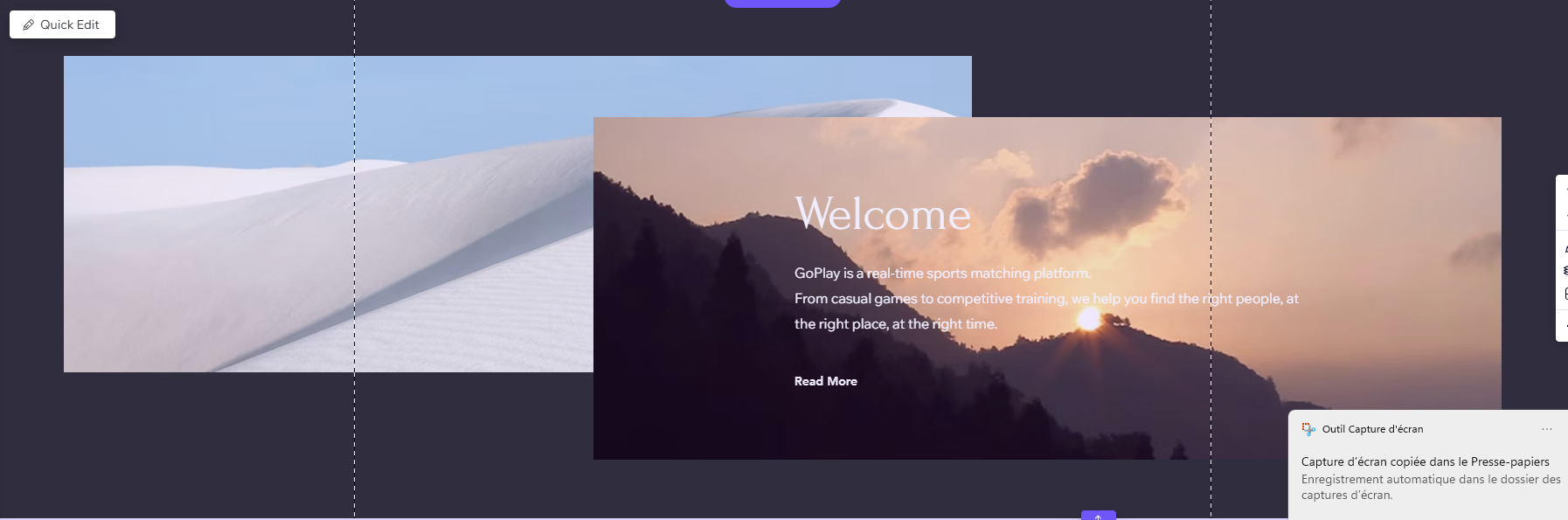Select the left dashed vertical guideline
Screen dimensions: 1568x520
click(x=354, y=260)
